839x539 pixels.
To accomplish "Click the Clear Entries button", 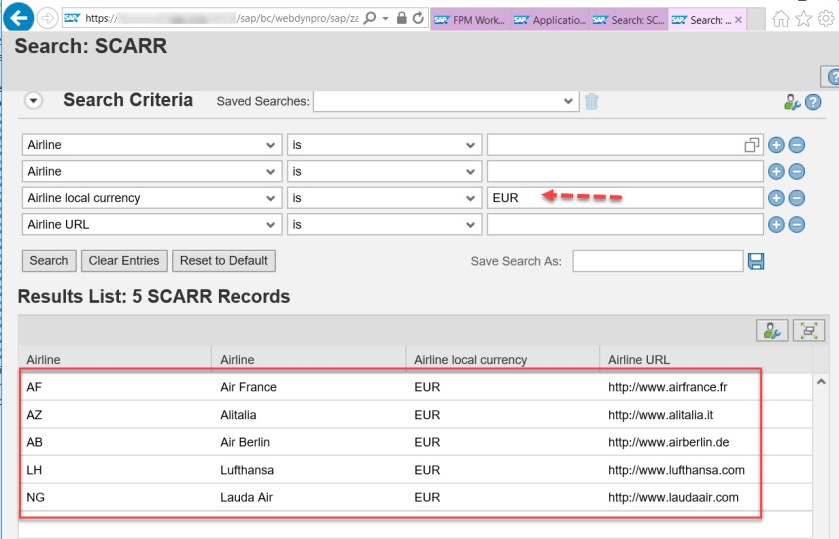I will [x=124, y=261].
